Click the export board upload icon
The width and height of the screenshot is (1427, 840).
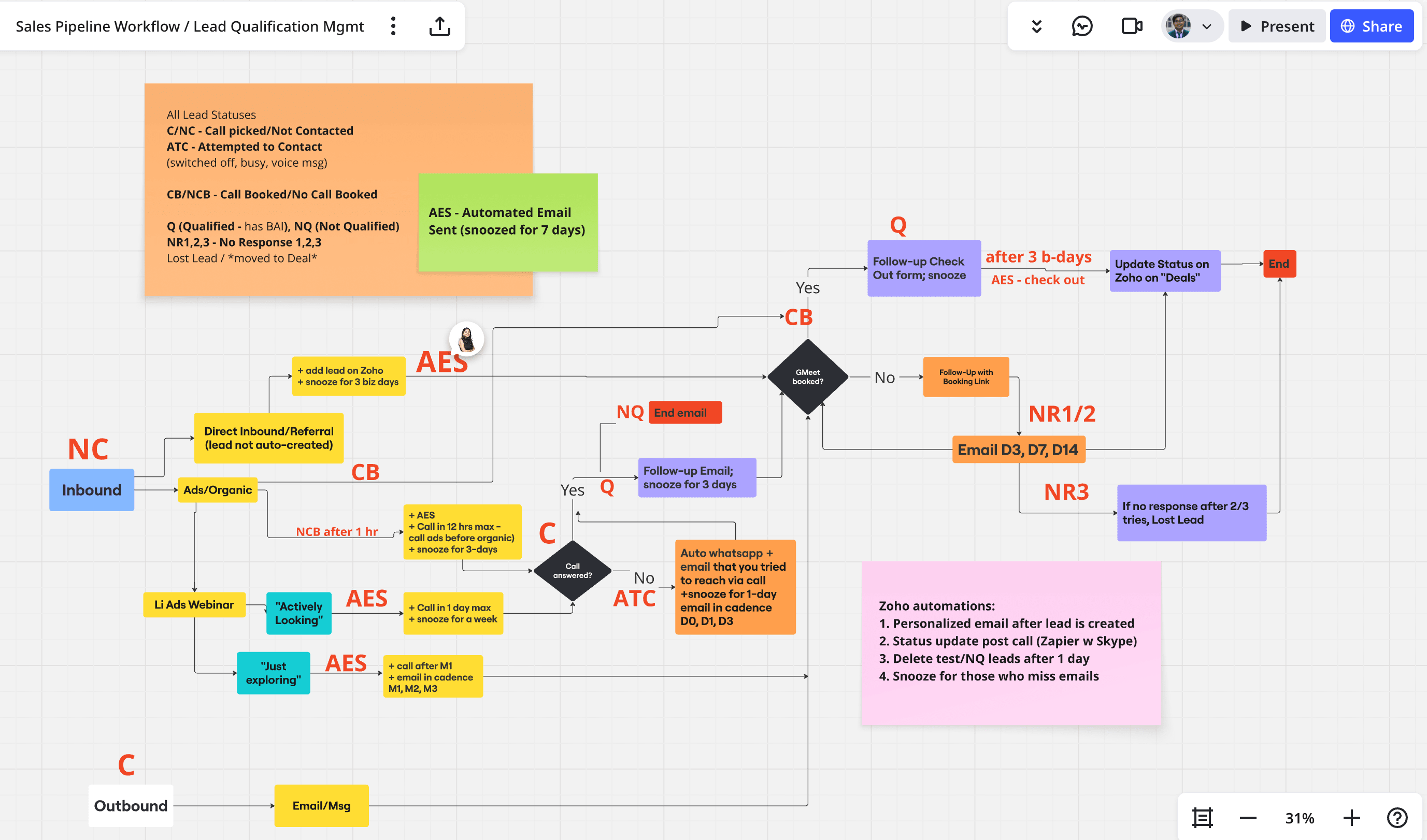[439, 26]
